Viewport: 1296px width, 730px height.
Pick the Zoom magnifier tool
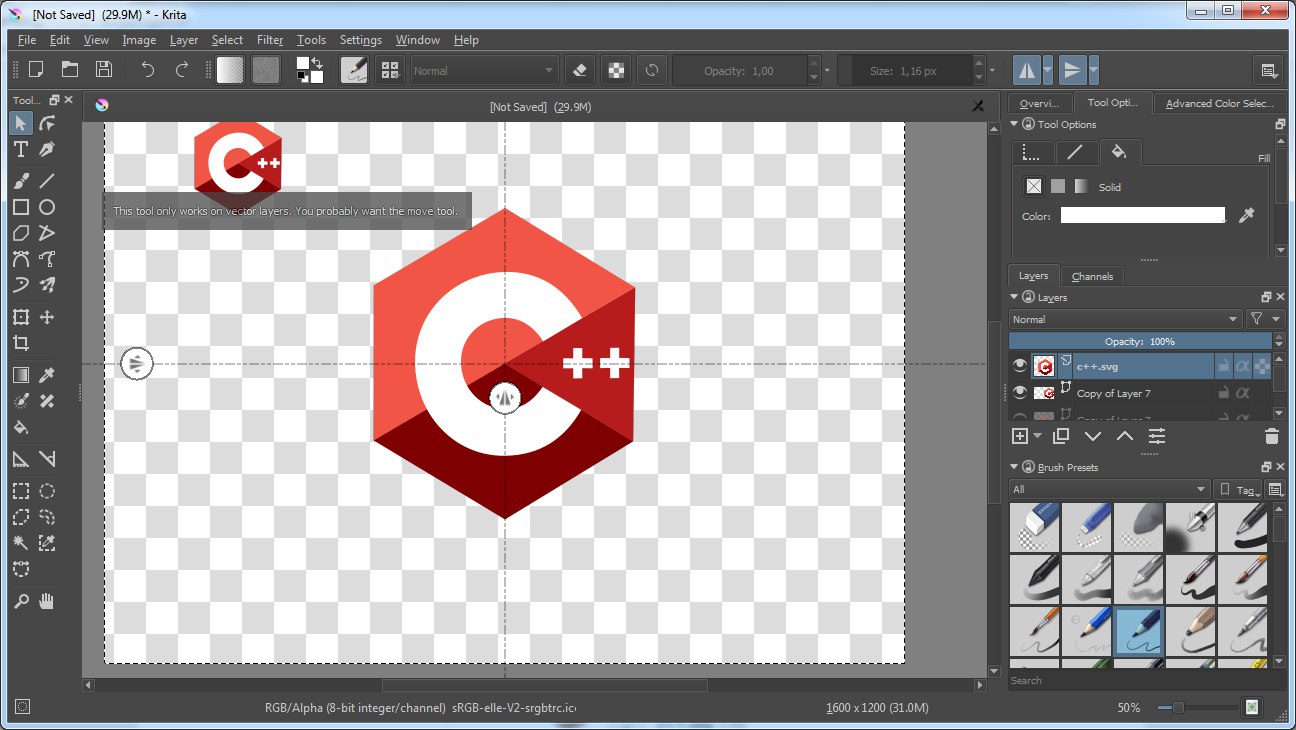click(20, 601)
